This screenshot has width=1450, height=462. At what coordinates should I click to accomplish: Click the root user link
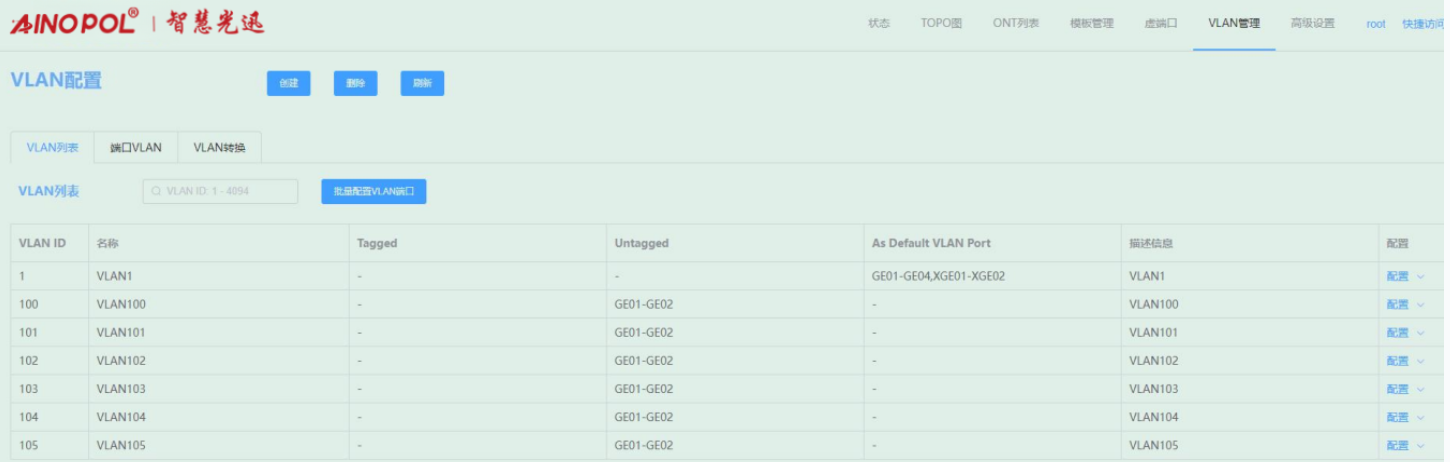1376,24
